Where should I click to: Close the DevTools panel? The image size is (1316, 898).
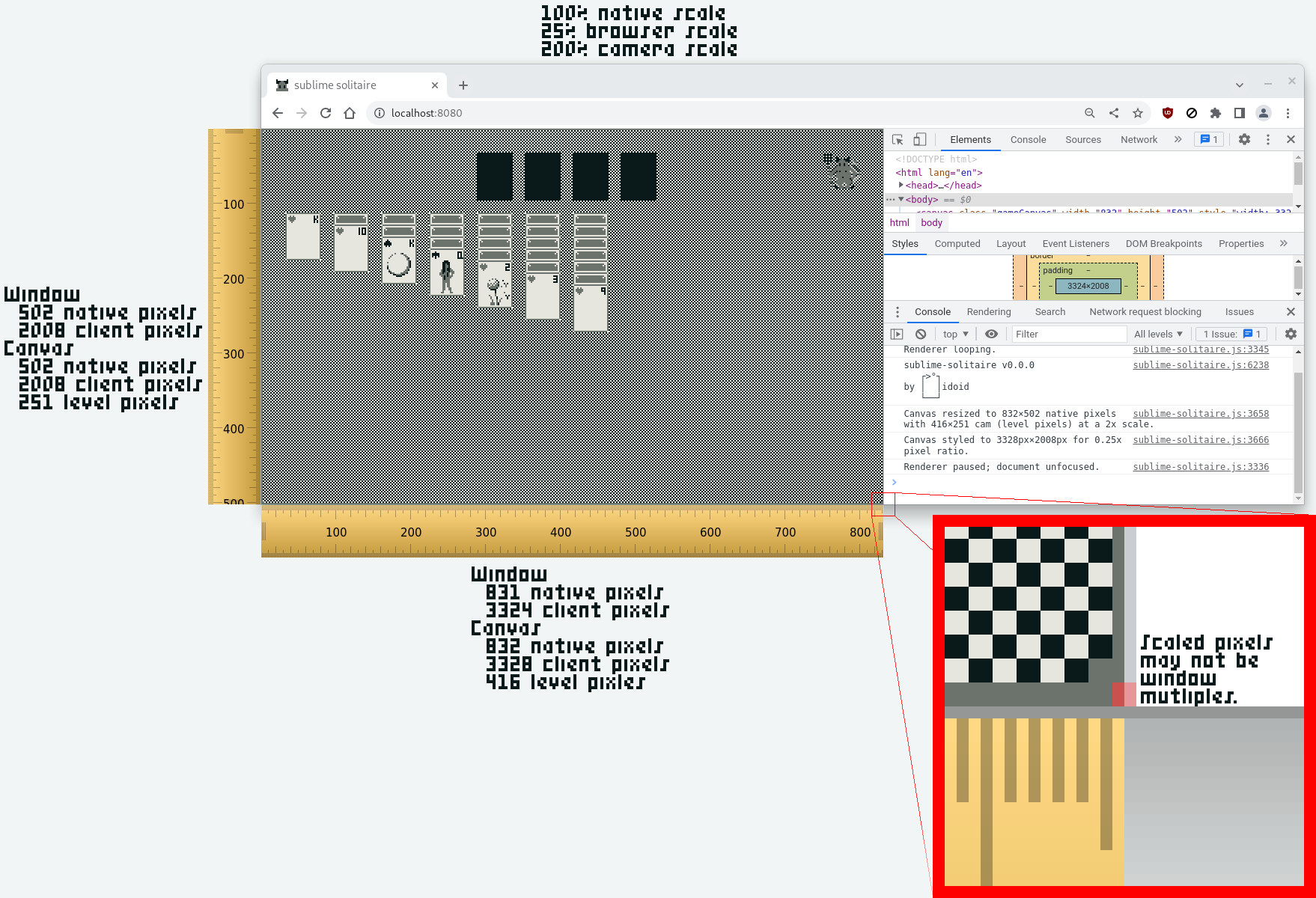(1291, 139)
